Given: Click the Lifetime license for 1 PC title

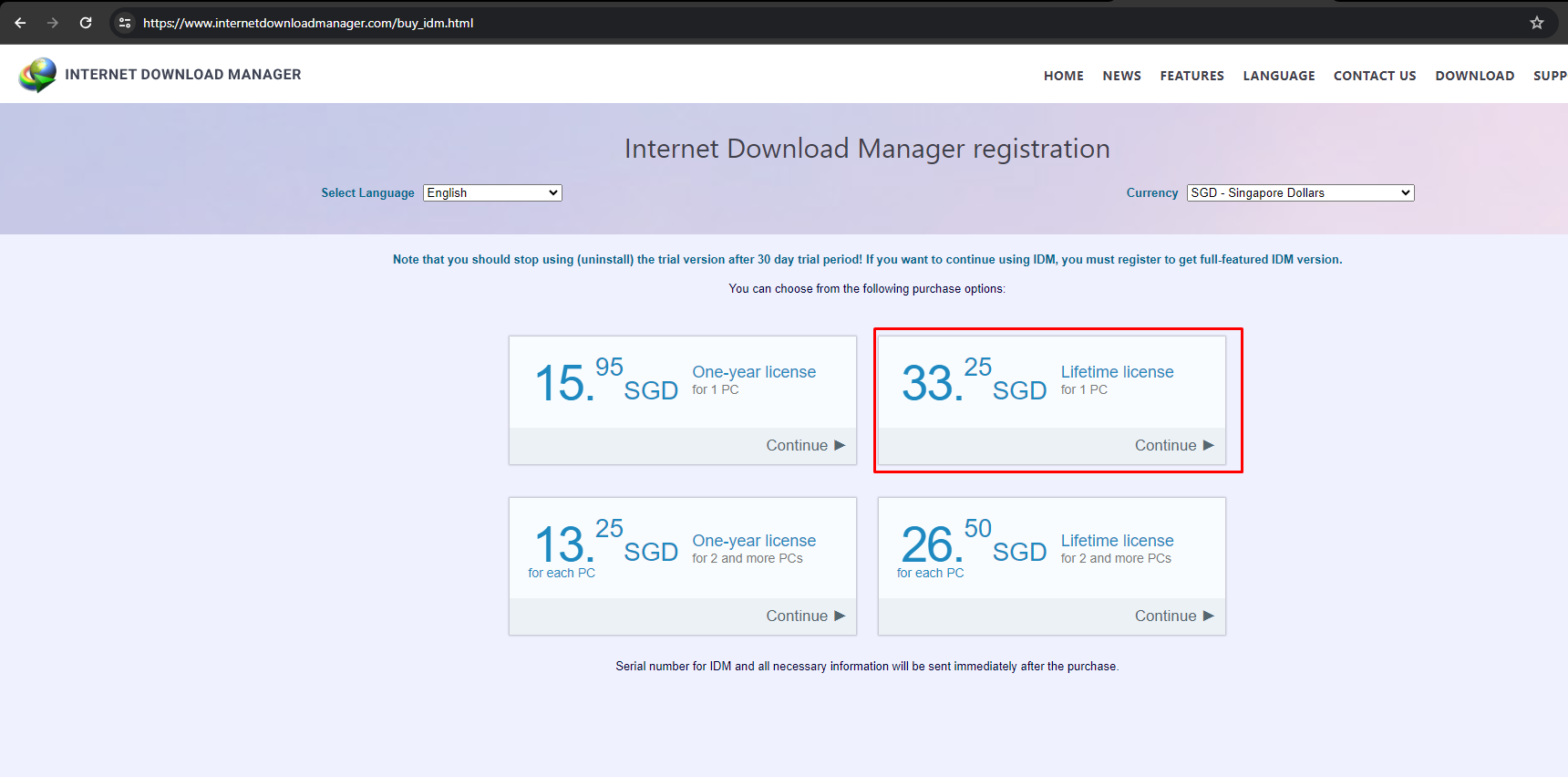Looking at the screenshot, I should [1117, 372].
